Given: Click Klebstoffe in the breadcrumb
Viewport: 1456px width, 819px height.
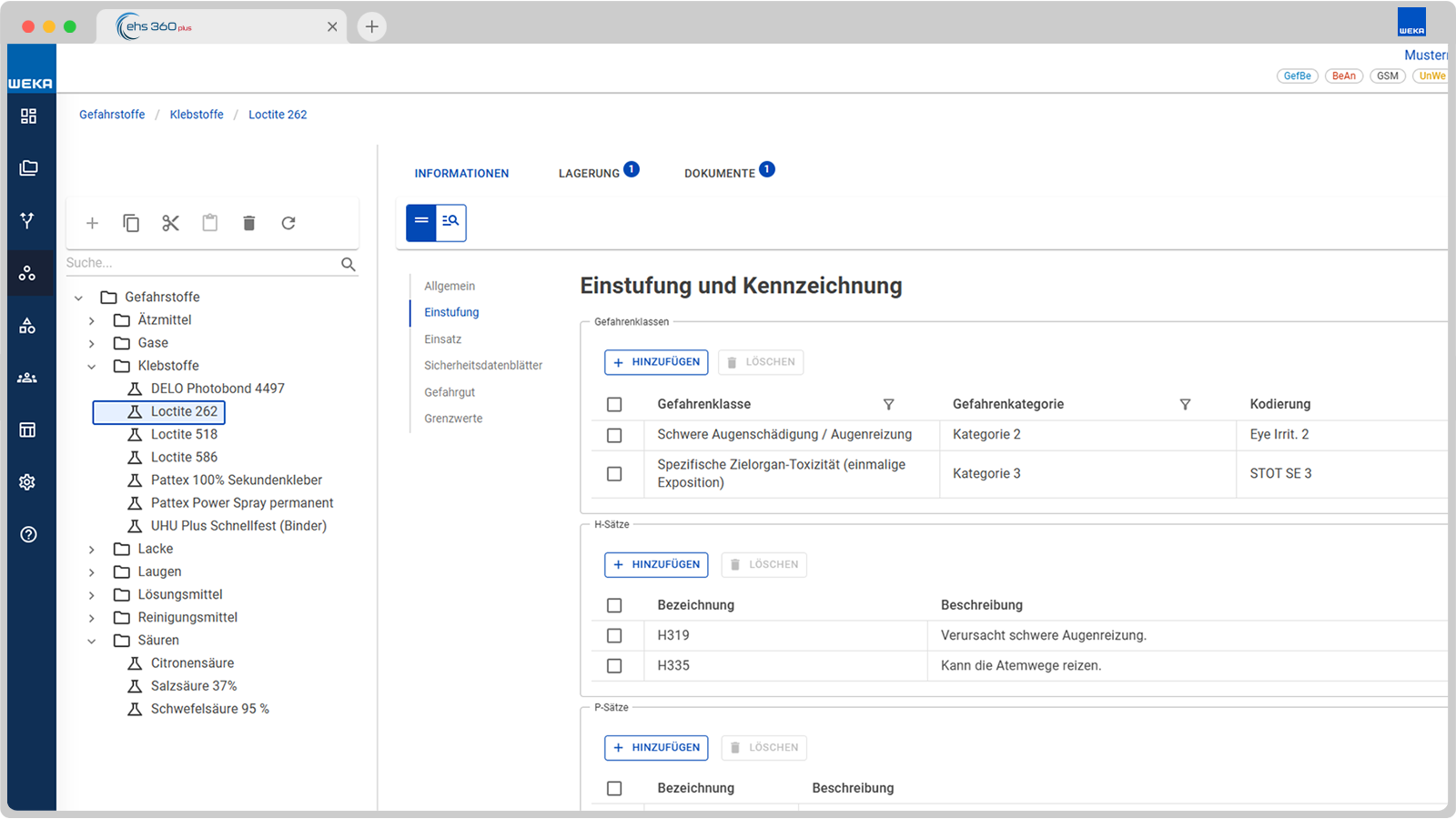Looking at the screenshot, I should [x=197, y=115].
